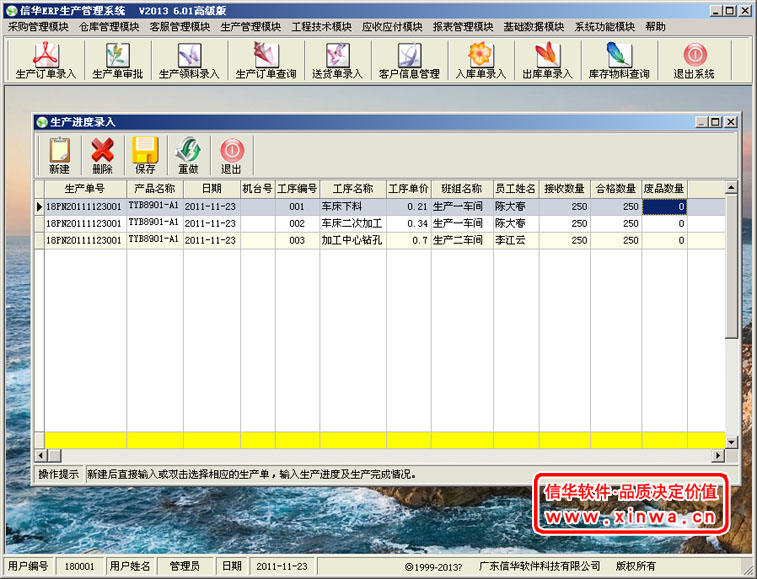Click the 002 process number cell
The width and height of the screenshot is (757, 579).
click(x=297, y=224)
